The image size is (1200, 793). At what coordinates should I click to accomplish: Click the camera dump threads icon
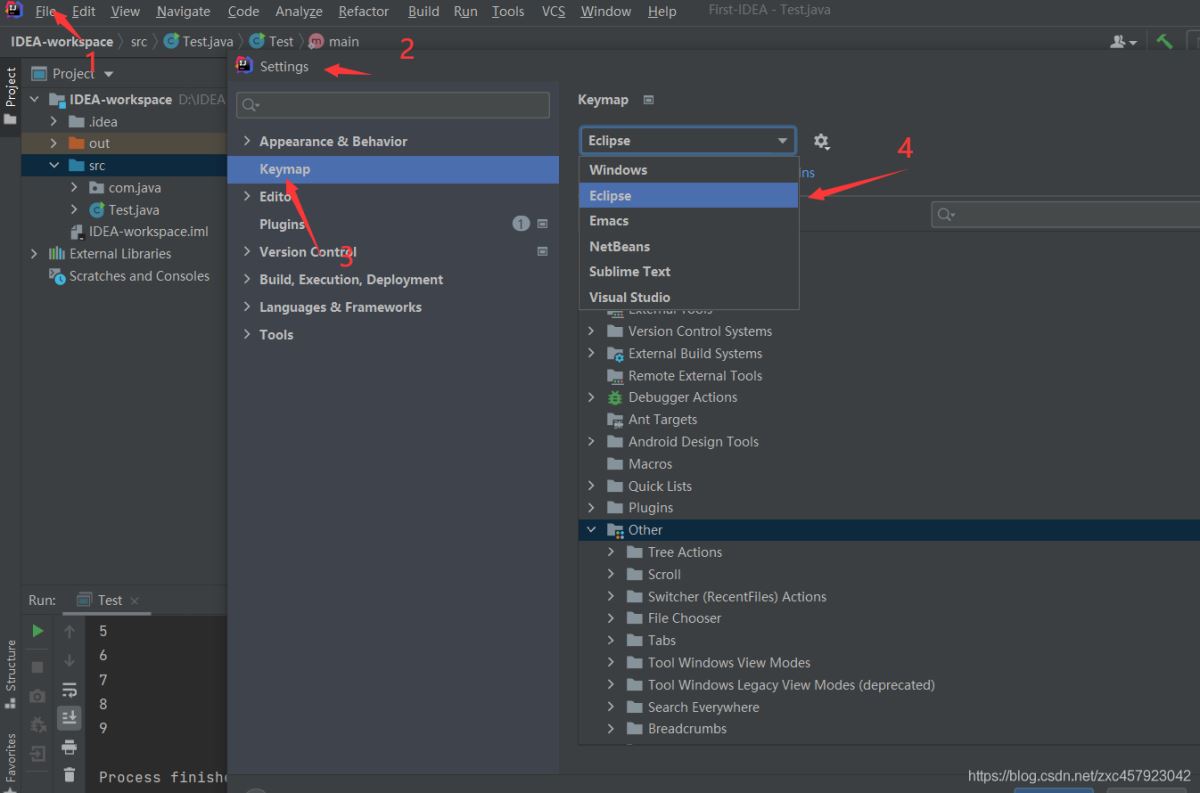click(x=38, y=695)
